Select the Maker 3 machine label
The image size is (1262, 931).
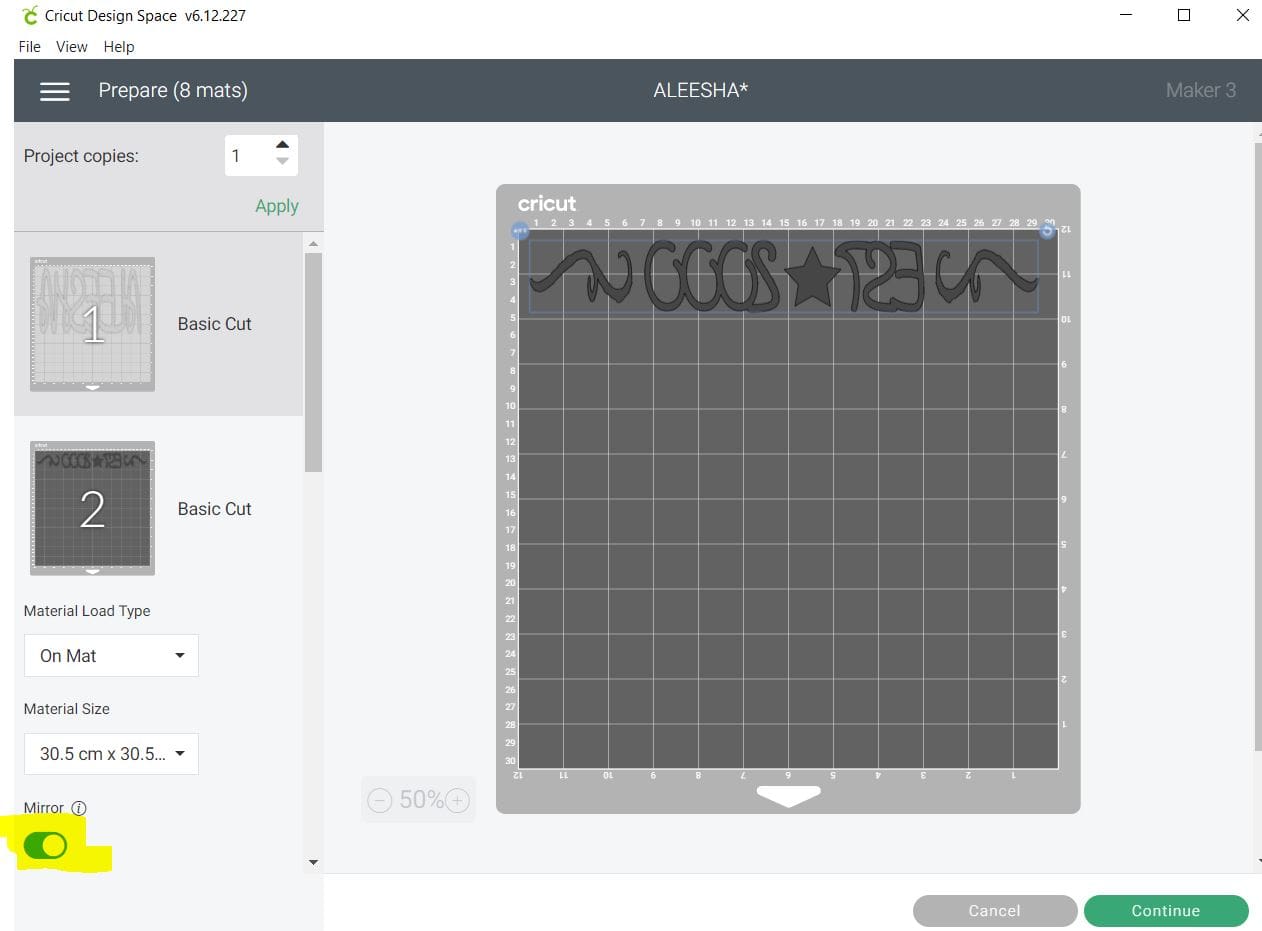(x=1201, y=90)
